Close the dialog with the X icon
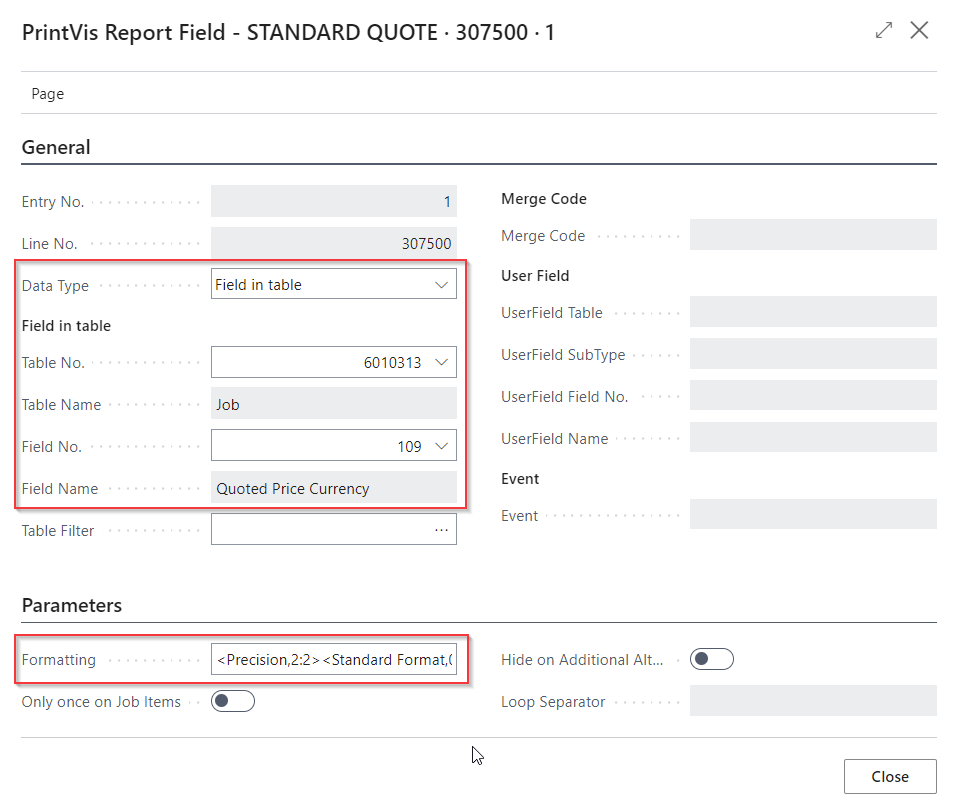The width and height of the screenshot is (961, 809). tap(919, 31)
